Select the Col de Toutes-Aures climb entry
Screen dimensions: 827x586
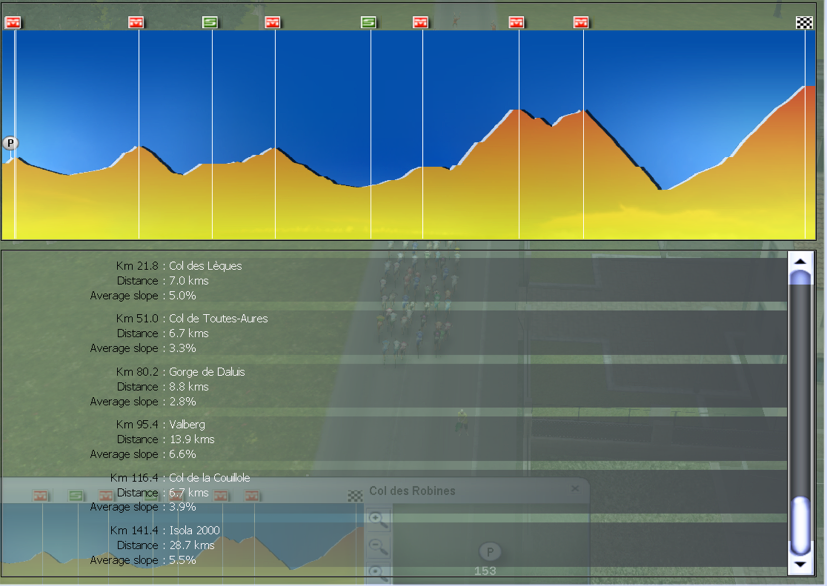pyautogui.click(x=218, y=319)
